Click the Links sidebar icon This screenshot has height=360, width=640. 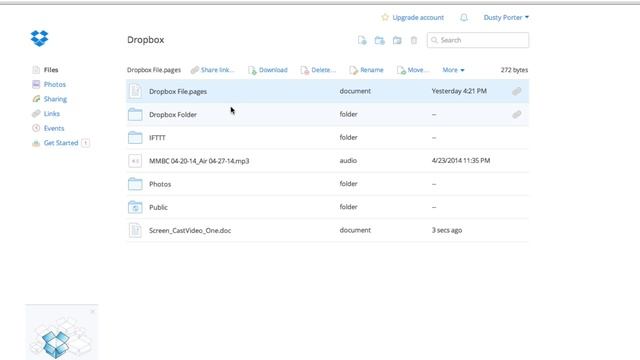pos(36,113)
